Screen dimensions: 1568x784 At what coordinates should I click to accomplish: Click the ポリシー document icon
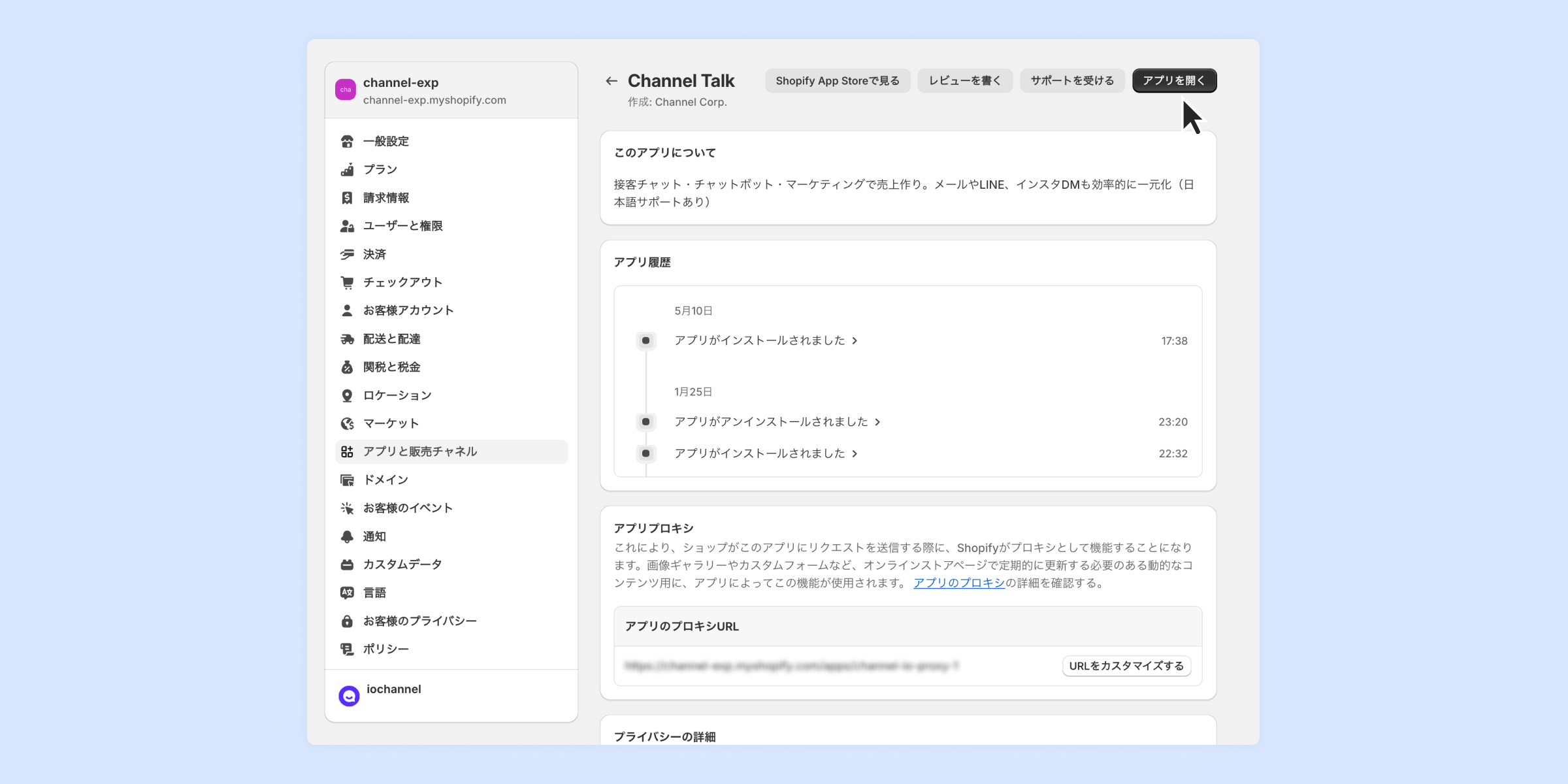pyautogui.click(x=347, y=649)
